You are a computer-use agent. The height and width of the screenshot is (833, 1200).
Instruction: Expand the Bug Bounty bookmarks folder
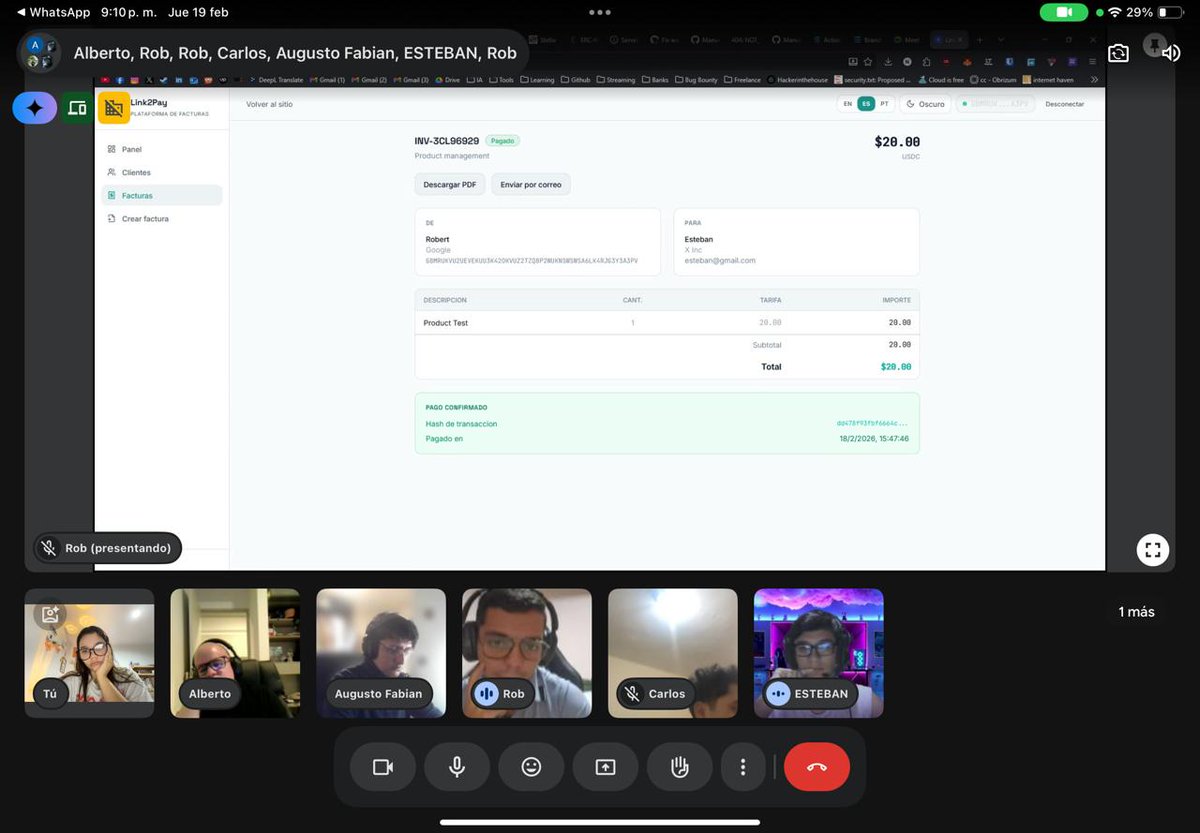click(x=696, y=80)
